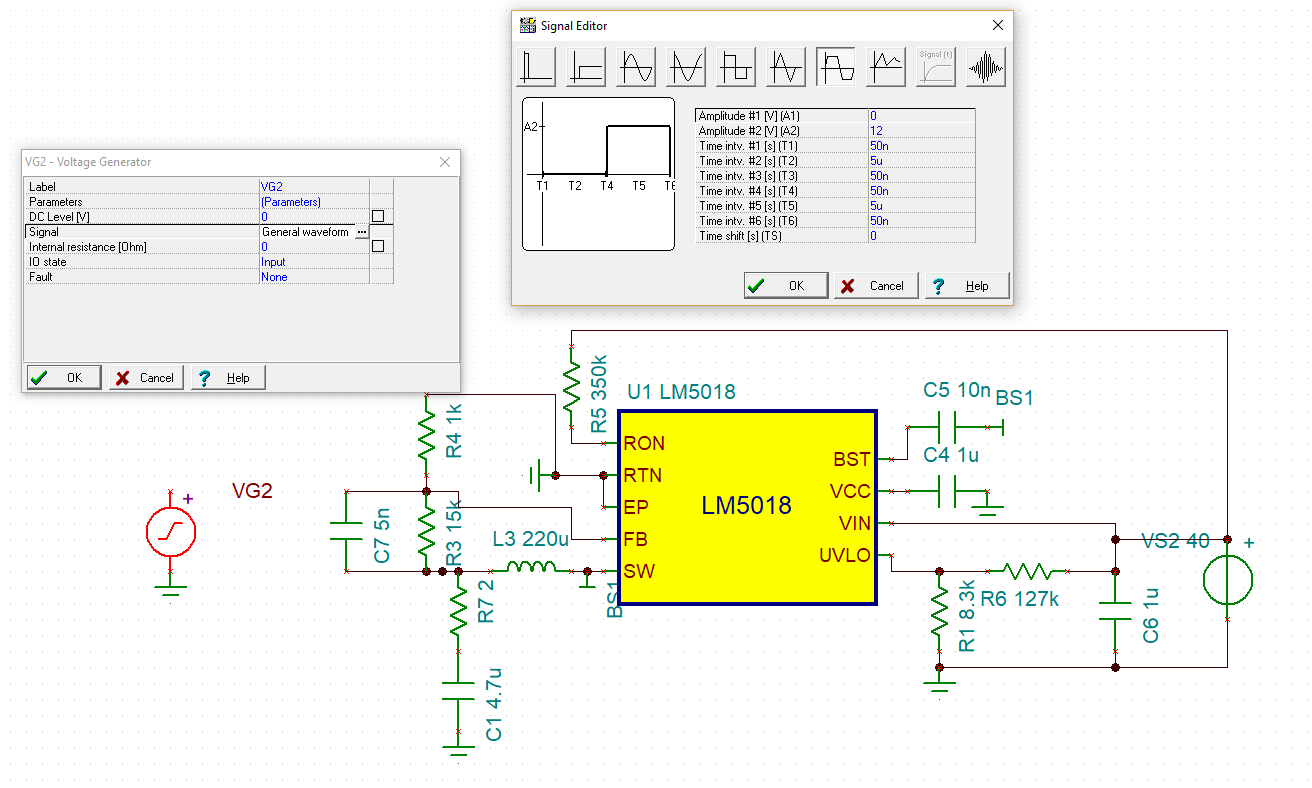Screen dimensions: 1312x788
Task: Edit the Time intv. #3 (T3) value
Action: pyautogui.click(x=921, y=176)
